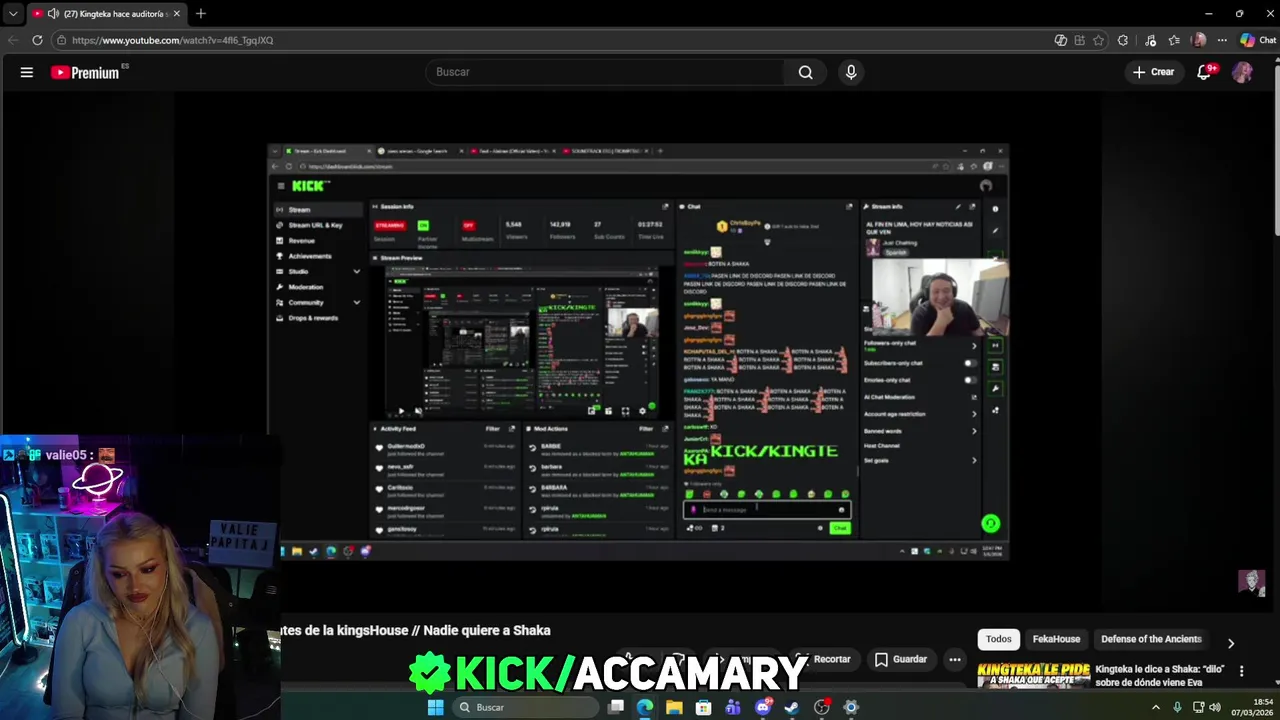Select the FekaHouse filter chip
Screen dimensions: 1280x720
coord(1056,639)
